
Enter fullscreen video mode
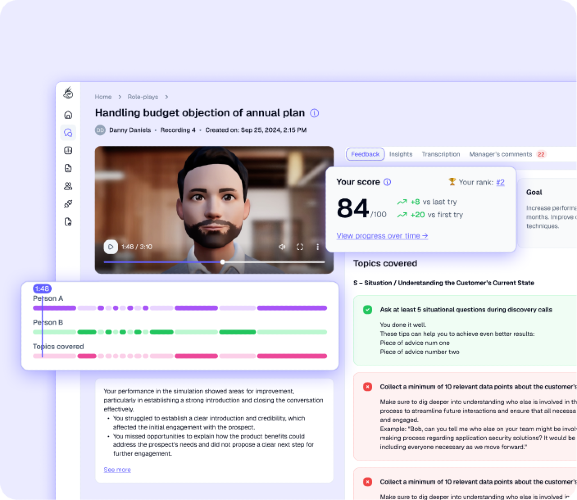[300, 247]
